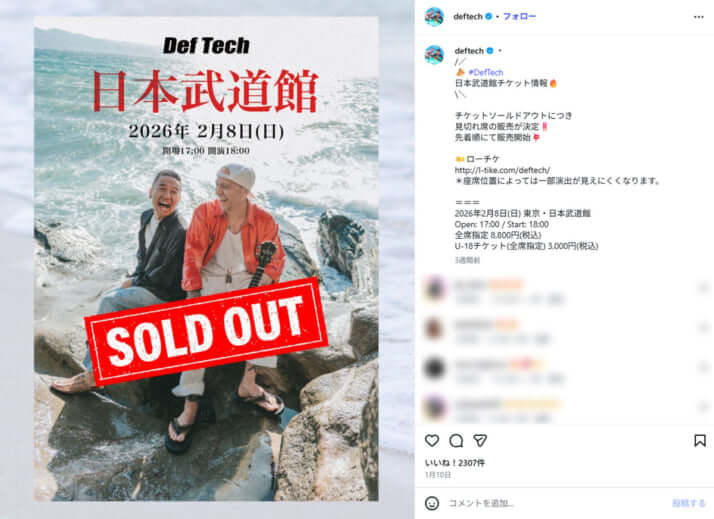Open the #DefTech hashtag link

pos(485,72)
